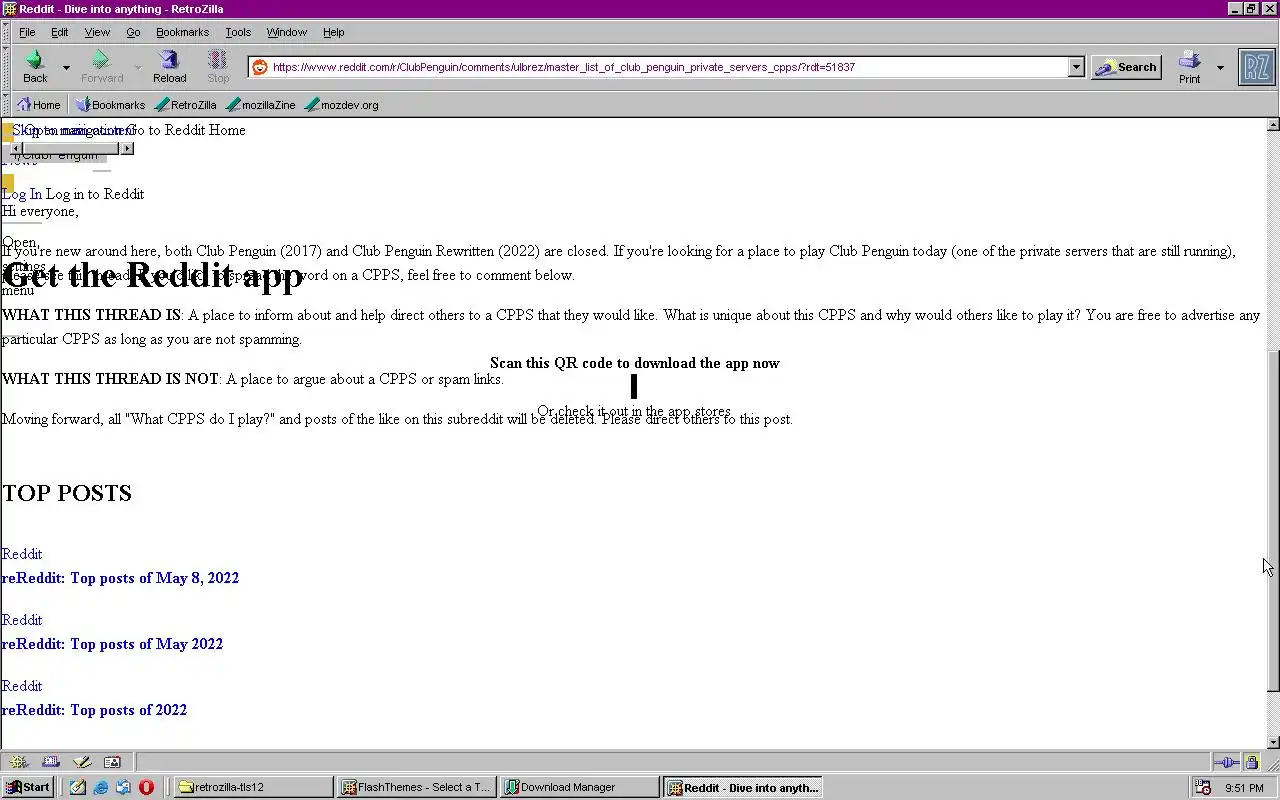Go back using the Back button
Viewport: 1280px width, 800px height.
point(35,67)
